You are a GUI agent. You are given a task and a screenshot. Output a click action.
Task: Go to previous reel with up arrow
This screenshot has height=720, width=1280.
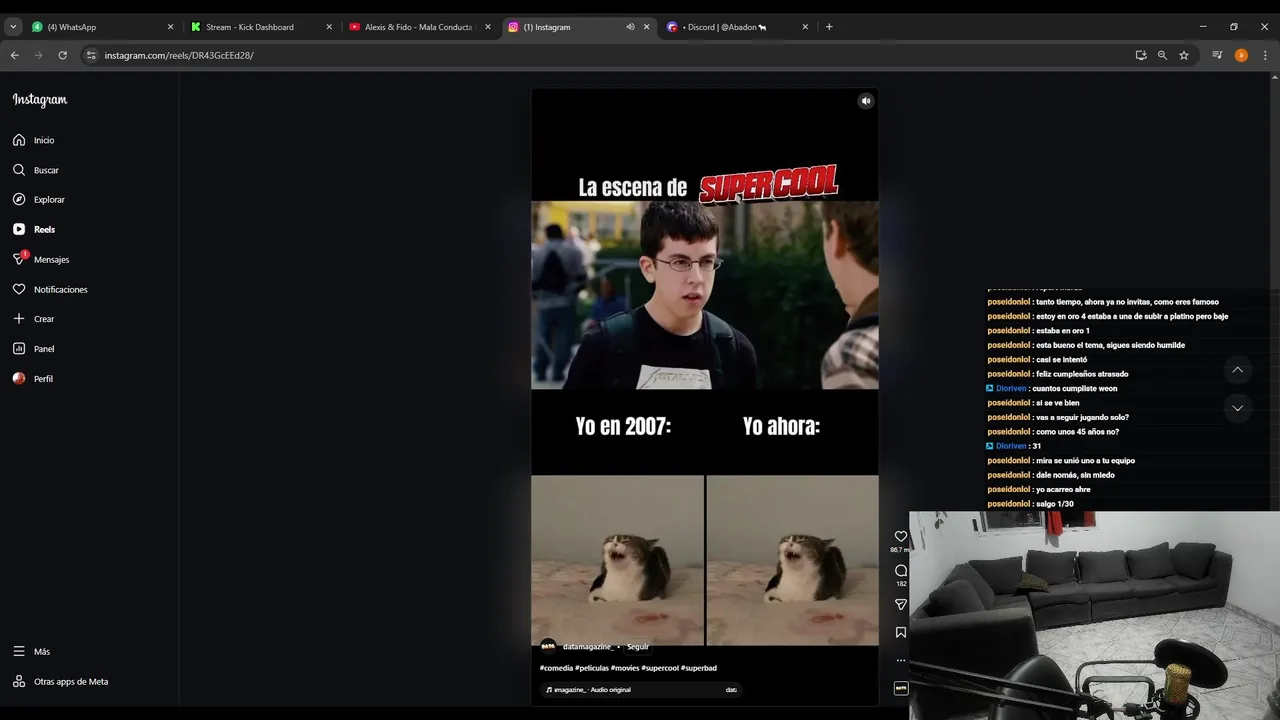[x=1237, y=370]
